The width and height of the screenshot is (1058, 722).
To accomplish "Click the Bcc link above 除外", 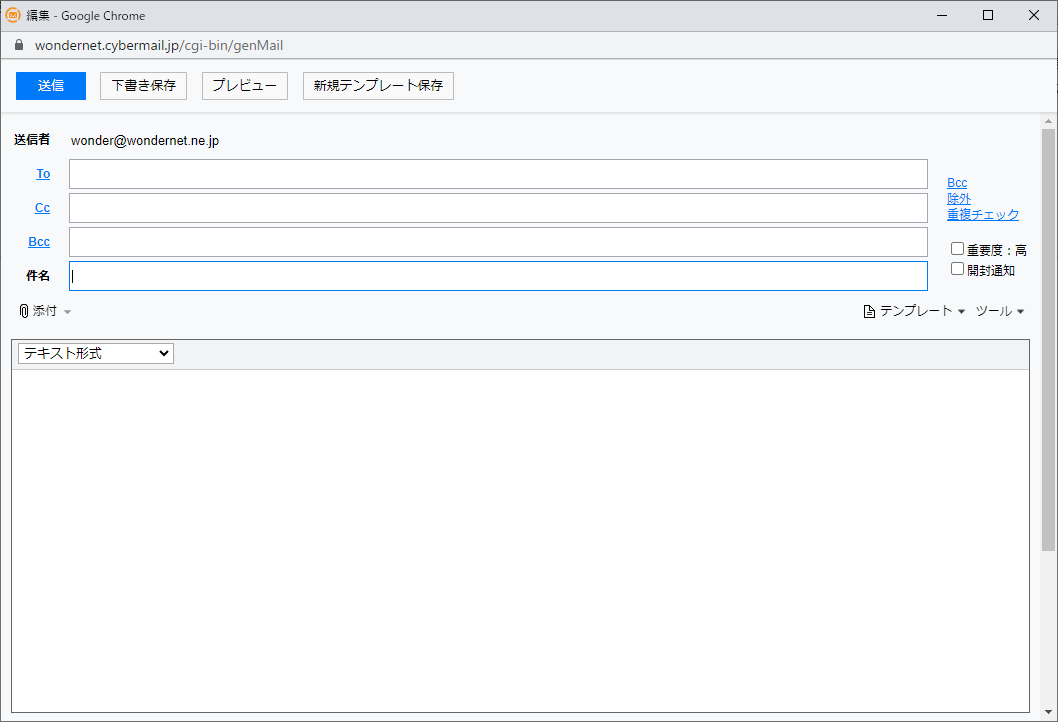I will (x=957, y=183).
